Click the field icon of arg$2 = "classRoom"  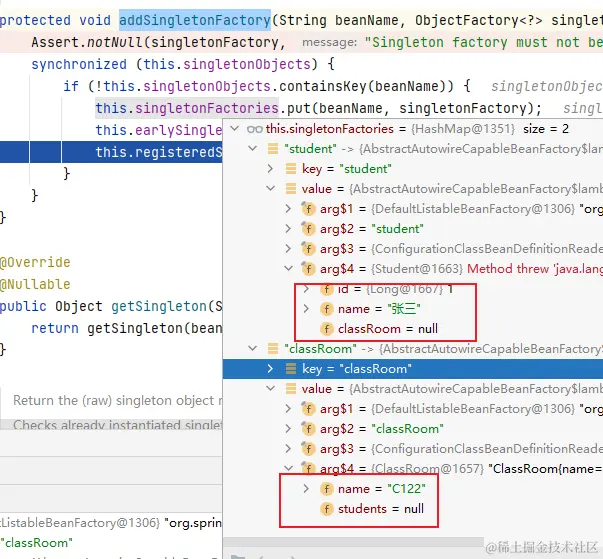click(308, 429)
